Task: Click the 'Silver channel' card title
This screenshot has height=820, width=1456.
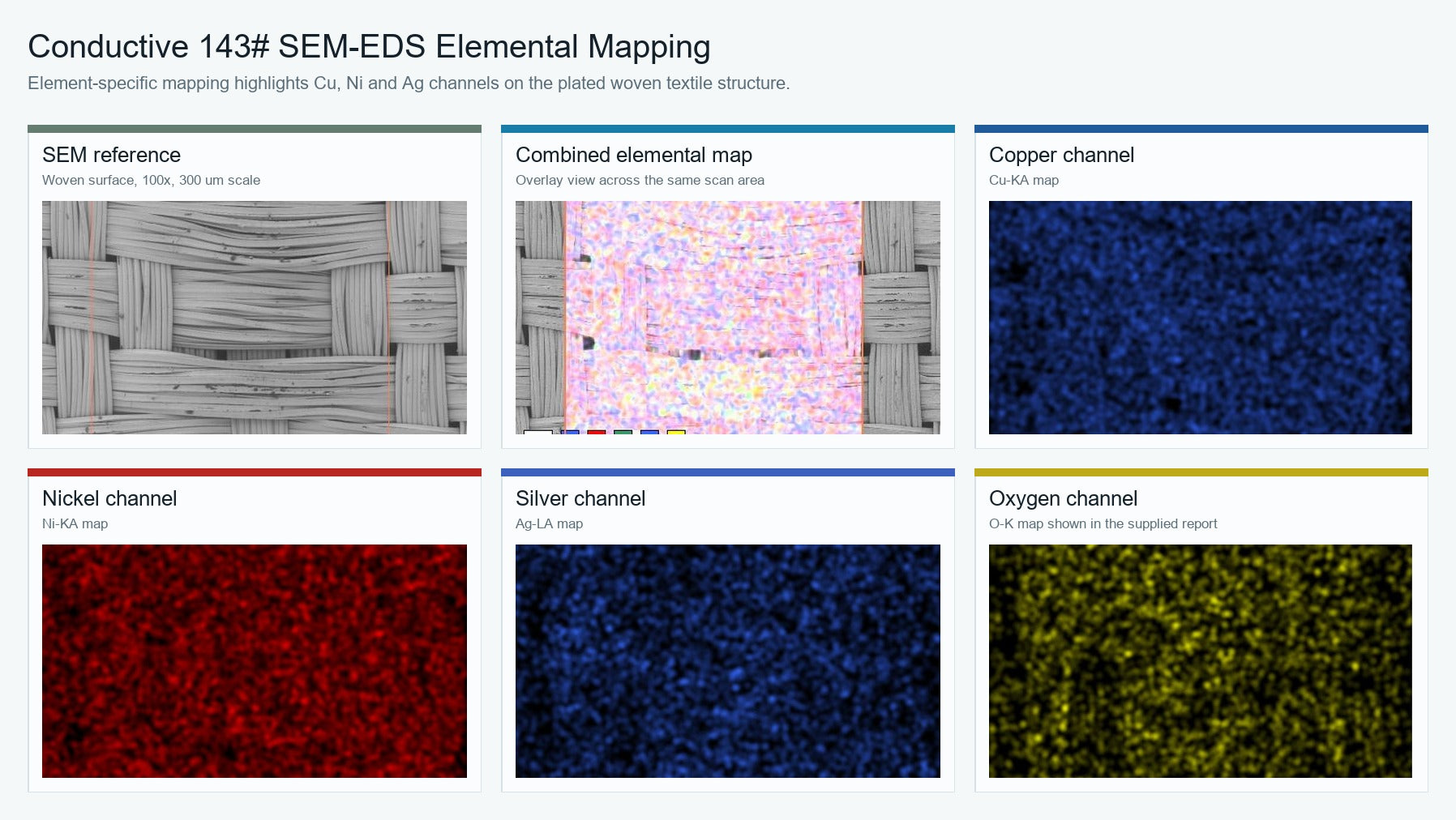Action: [x=580, y=498]
